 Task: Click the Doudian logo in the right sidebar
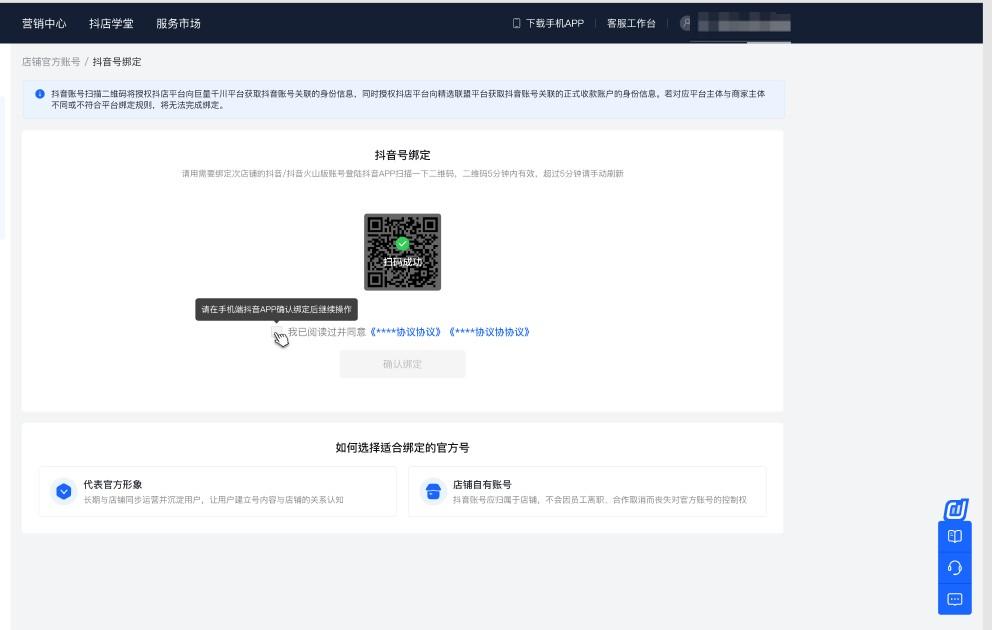(x=955, y=509)
